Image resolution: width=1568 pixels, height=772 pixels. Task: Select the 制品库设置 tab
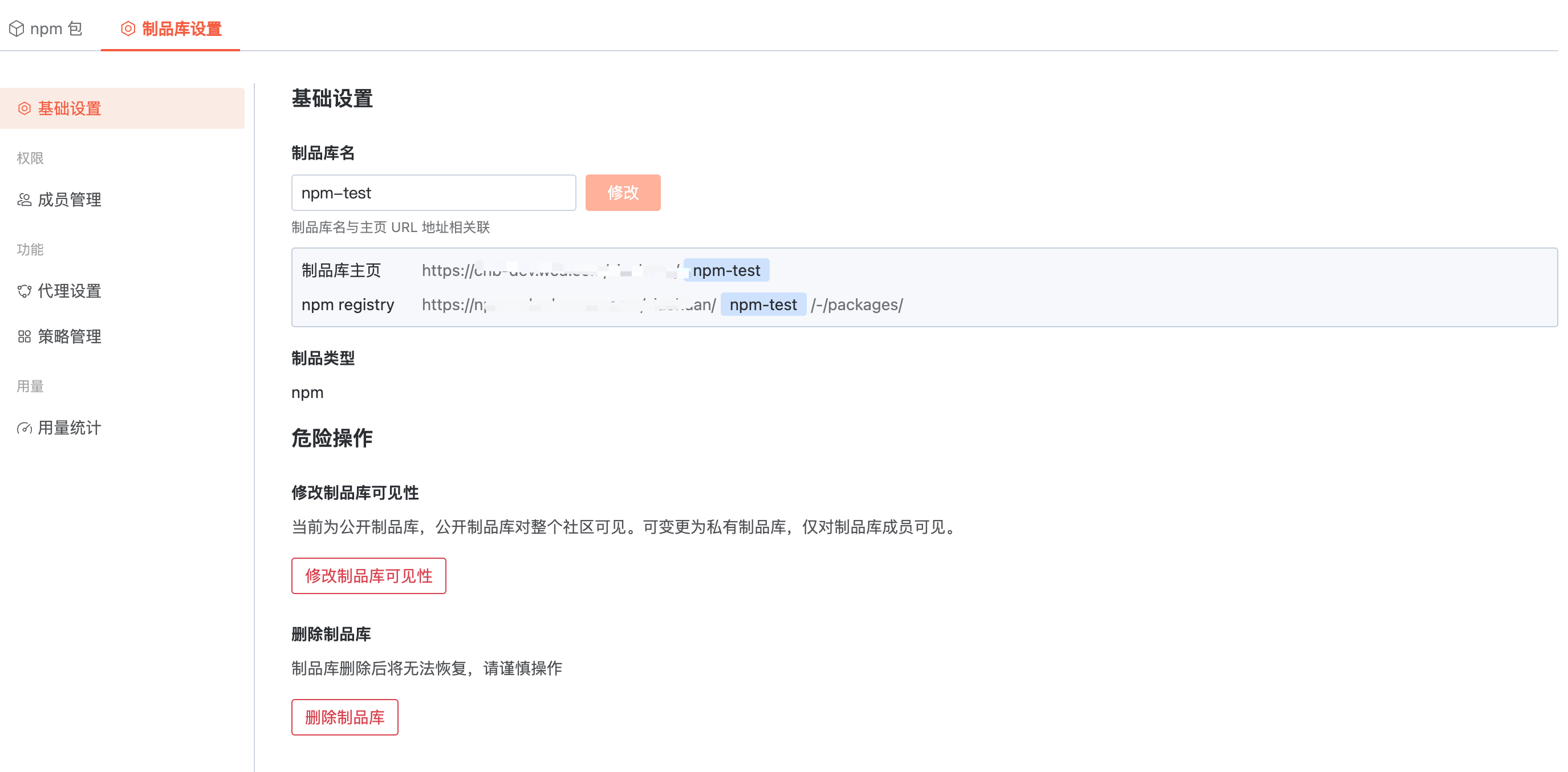(x=181, y=29)
